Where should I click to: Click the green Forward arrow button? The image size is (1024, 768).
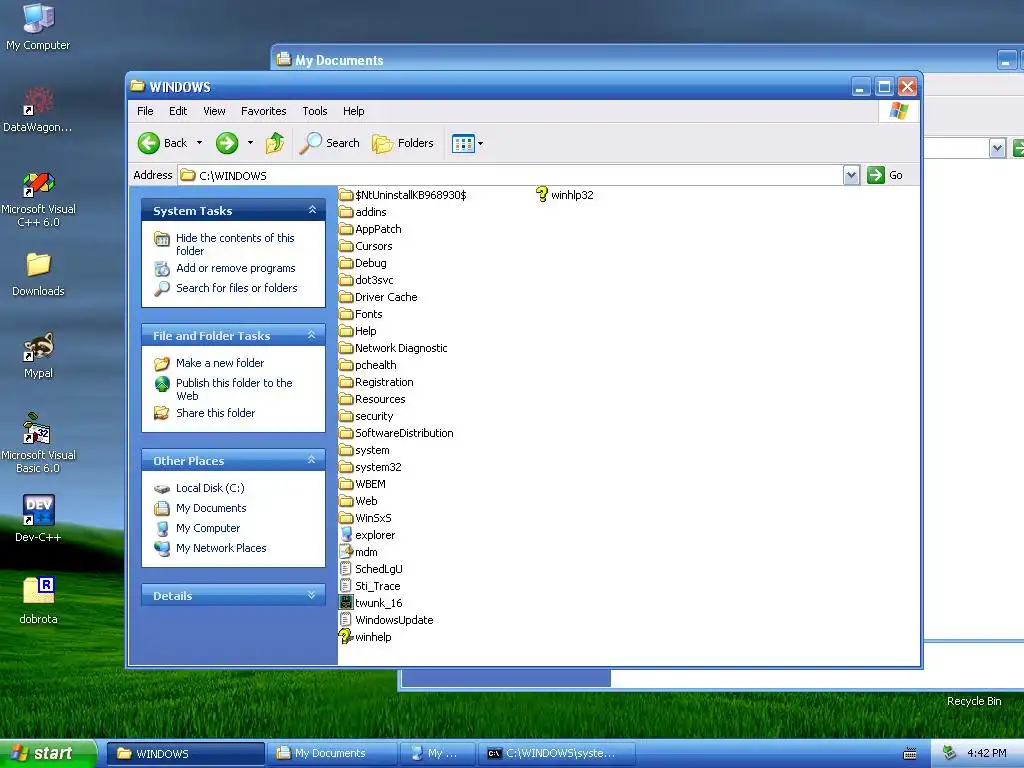click(x=227, y=143)
